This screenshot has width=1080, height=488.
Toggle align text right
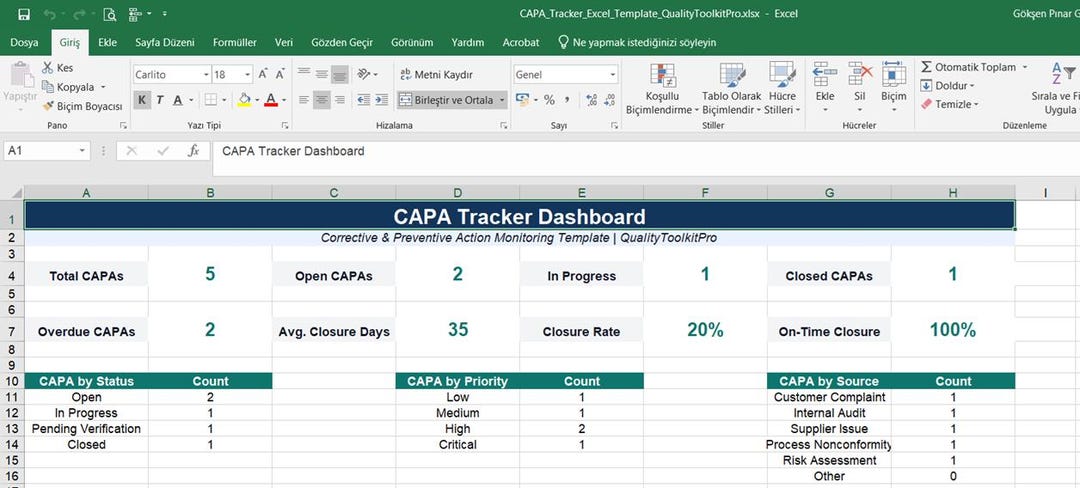[x=340, y=100]
